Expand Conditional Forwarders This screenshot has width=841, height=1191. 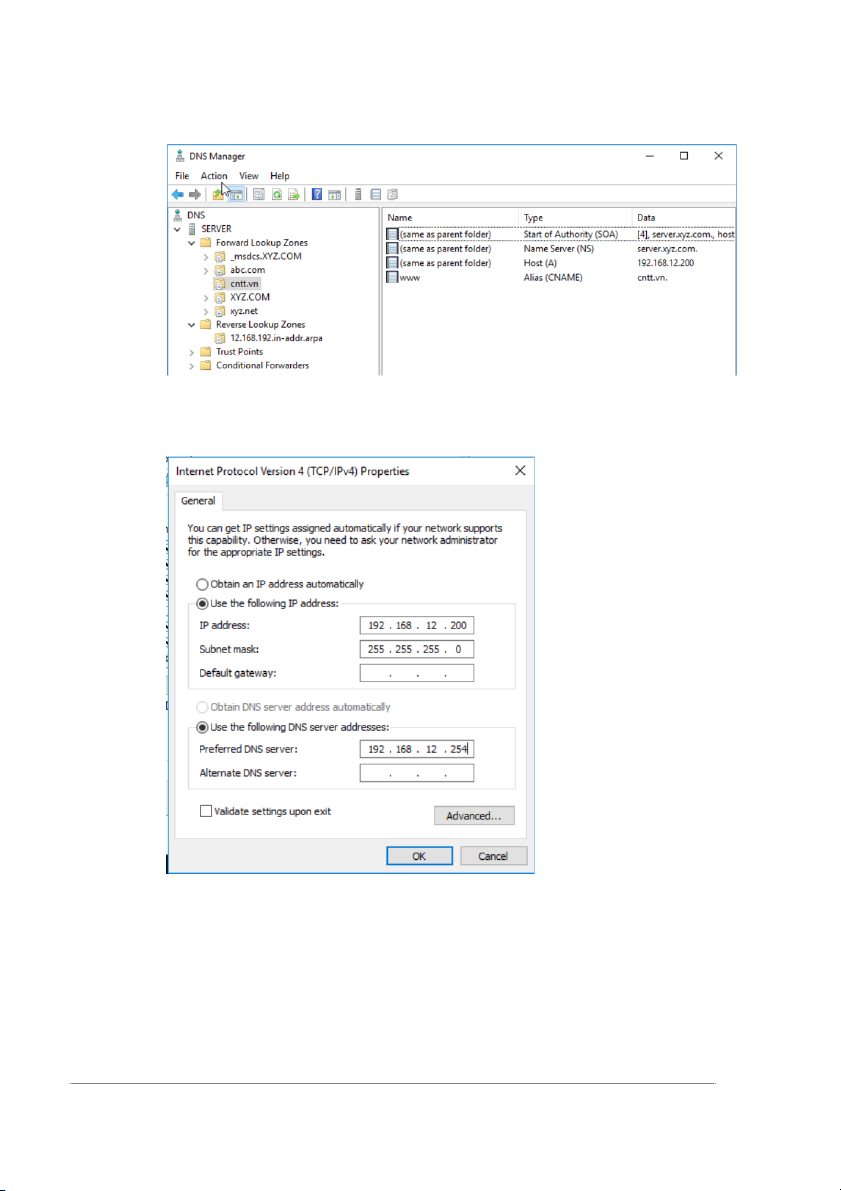pos(191,366)
